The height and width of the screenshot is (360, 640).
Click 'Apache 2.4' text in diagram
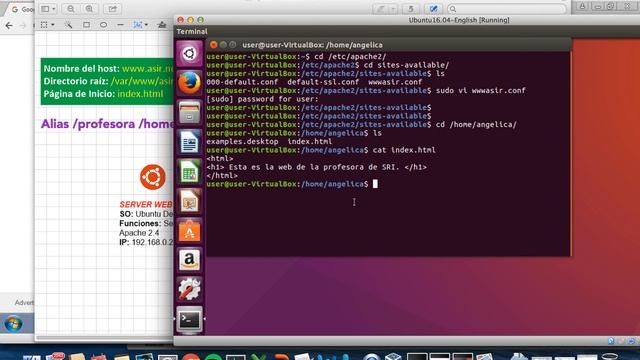(x=139, y=233)
